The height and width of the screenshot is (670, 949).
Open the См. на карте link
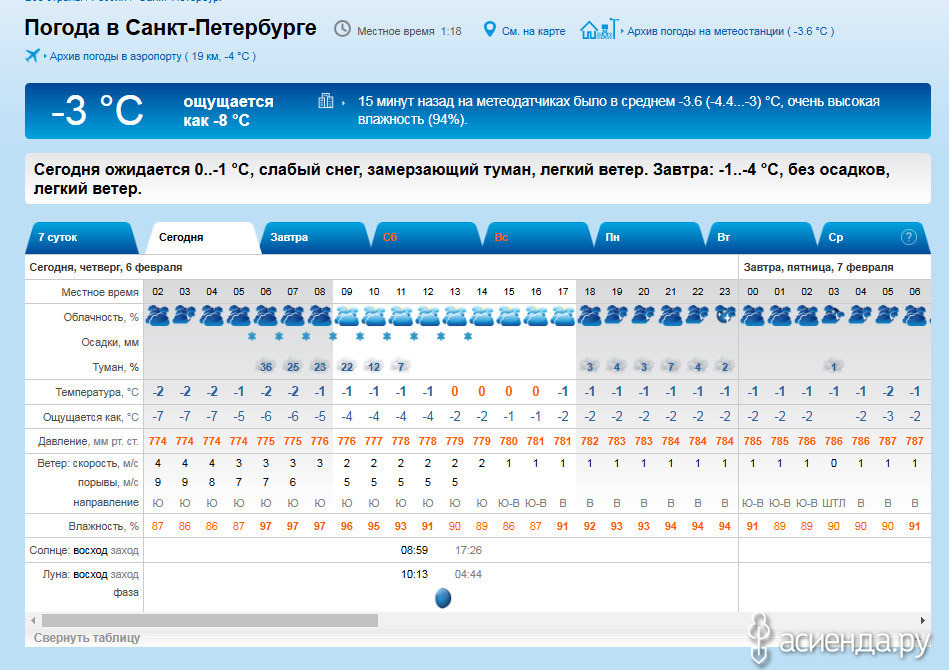pos(533,31)
